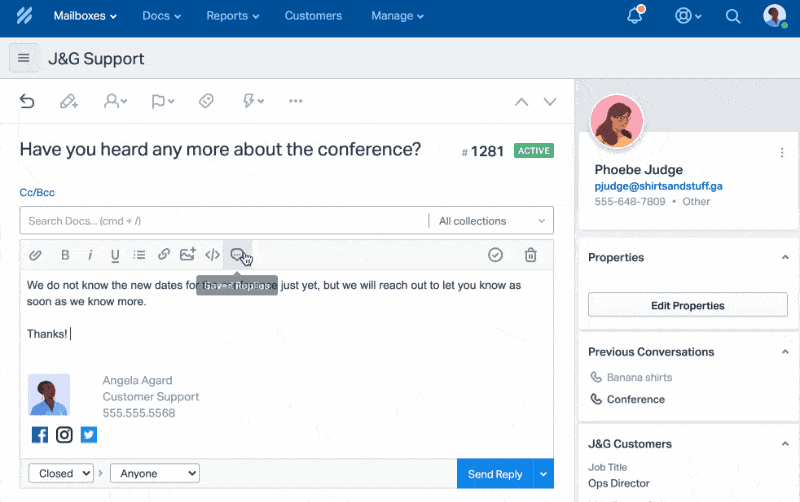Toggle italic formatting
The image size is (800, 502).
tap(90, 255)
